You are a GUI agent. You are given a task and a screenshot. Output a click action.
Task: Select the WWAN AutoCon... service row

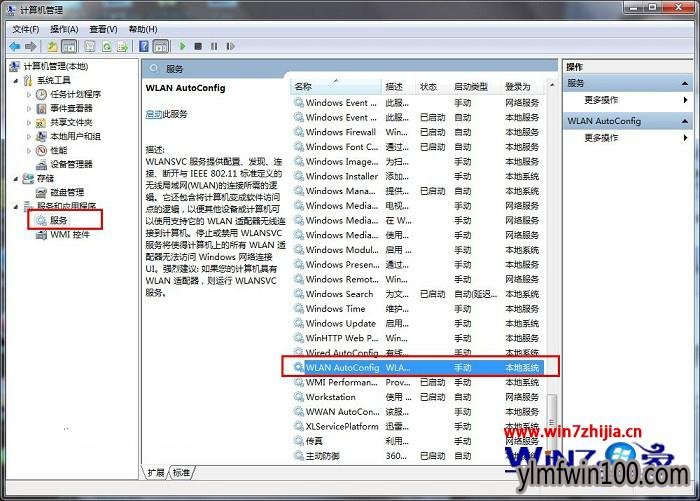[418, 412]
